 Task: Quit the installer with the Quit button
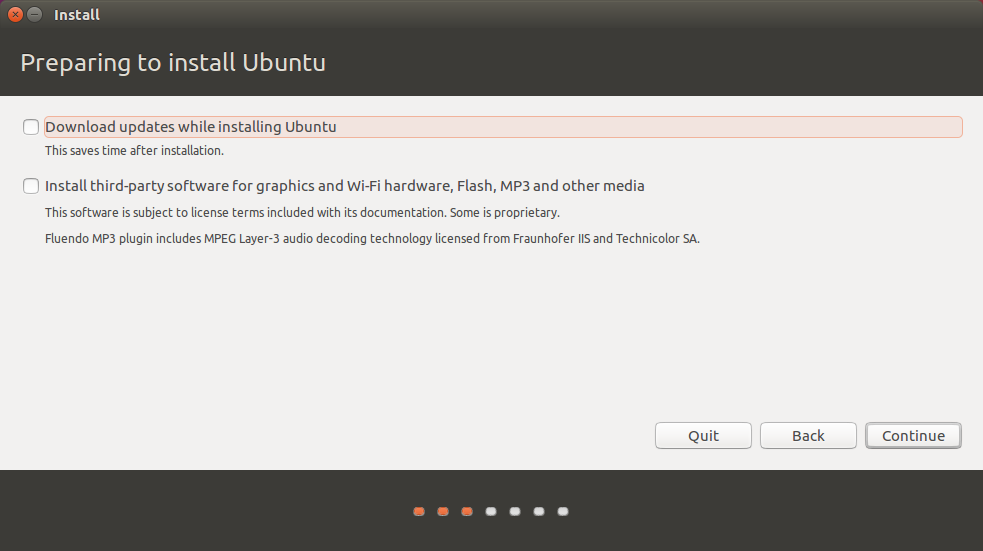[703, 436]
